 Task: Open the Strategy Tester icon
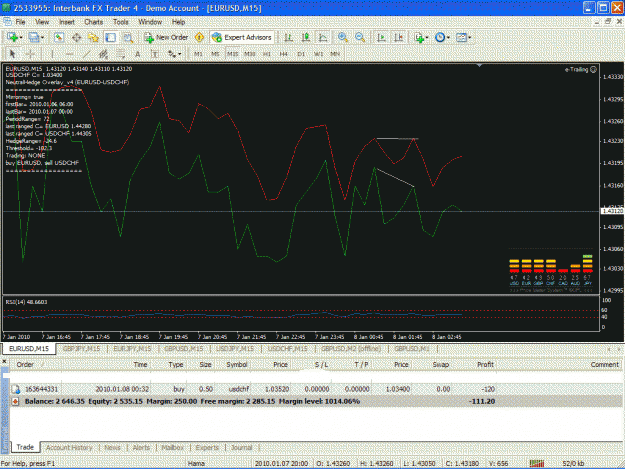pos(128,37)
